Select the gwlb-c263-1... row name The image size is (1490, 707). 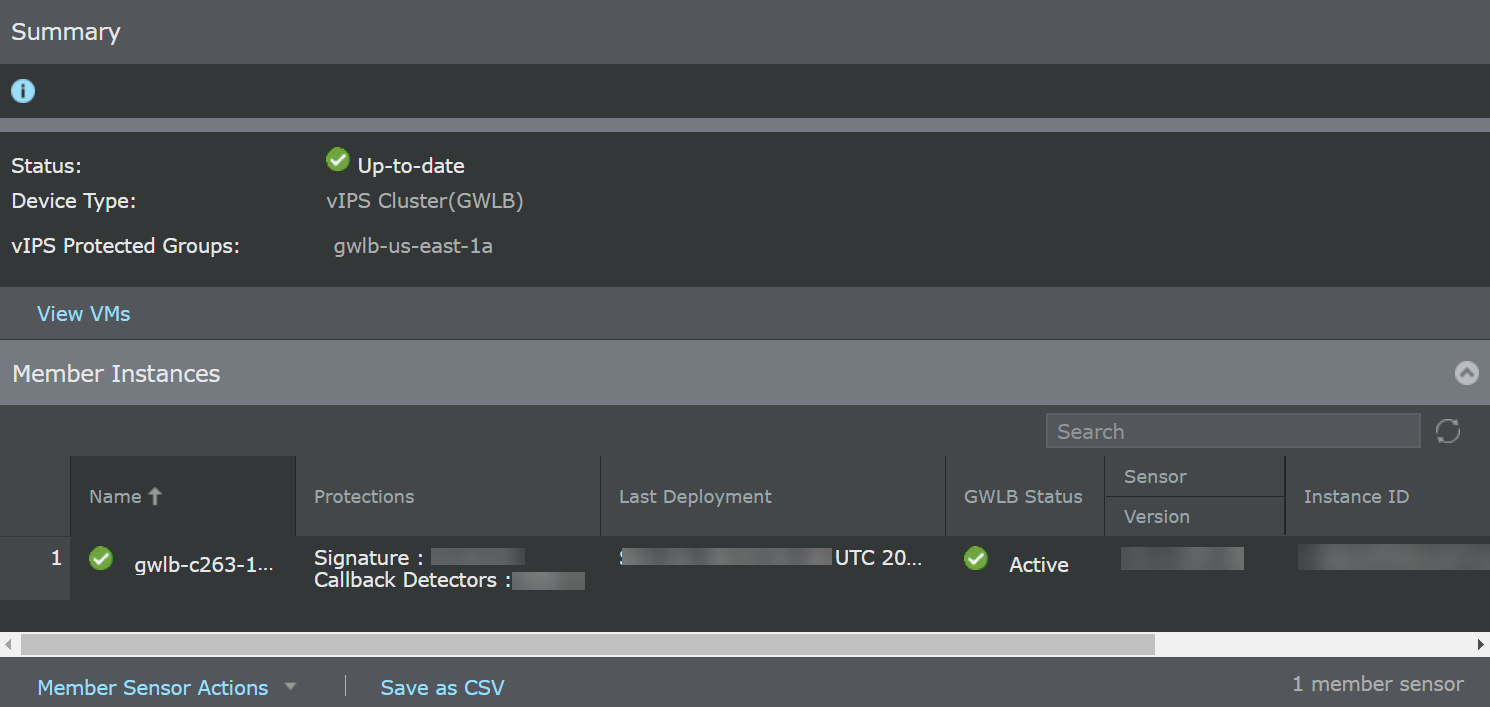204,565
